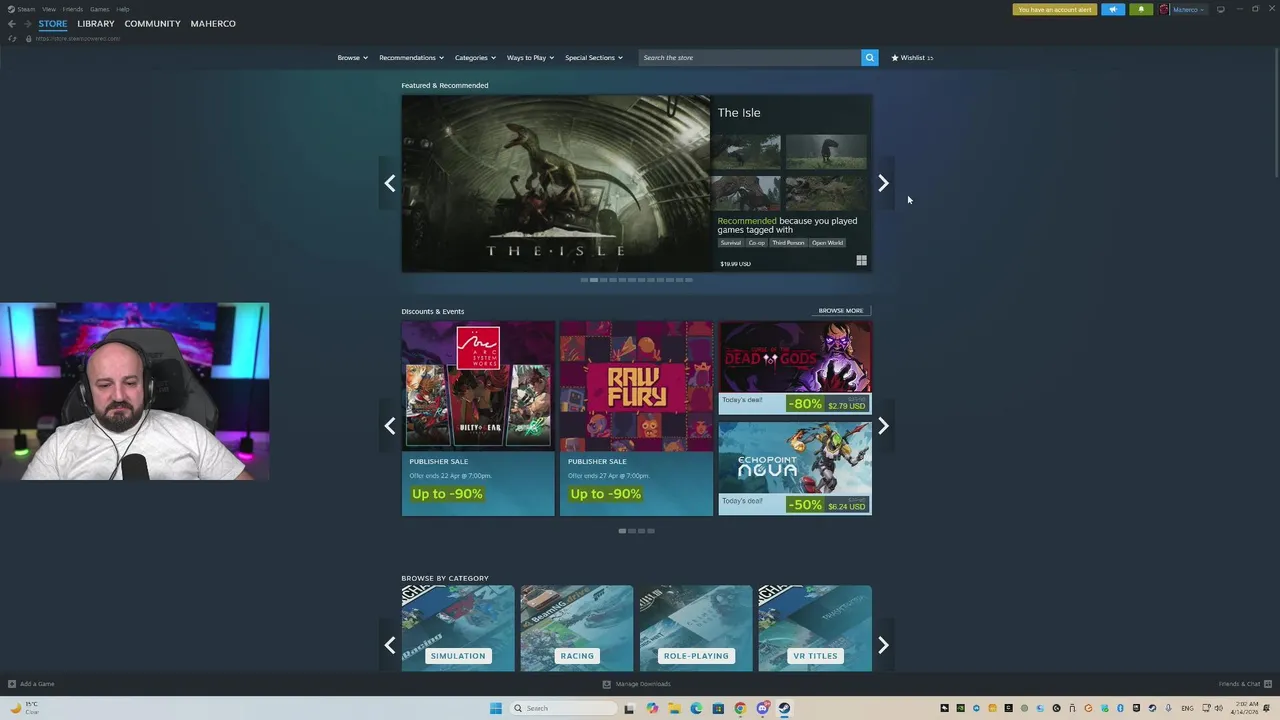1280x720 pixels.
Task: Reload the store page with refresh icon
Action: click(12, 38)
